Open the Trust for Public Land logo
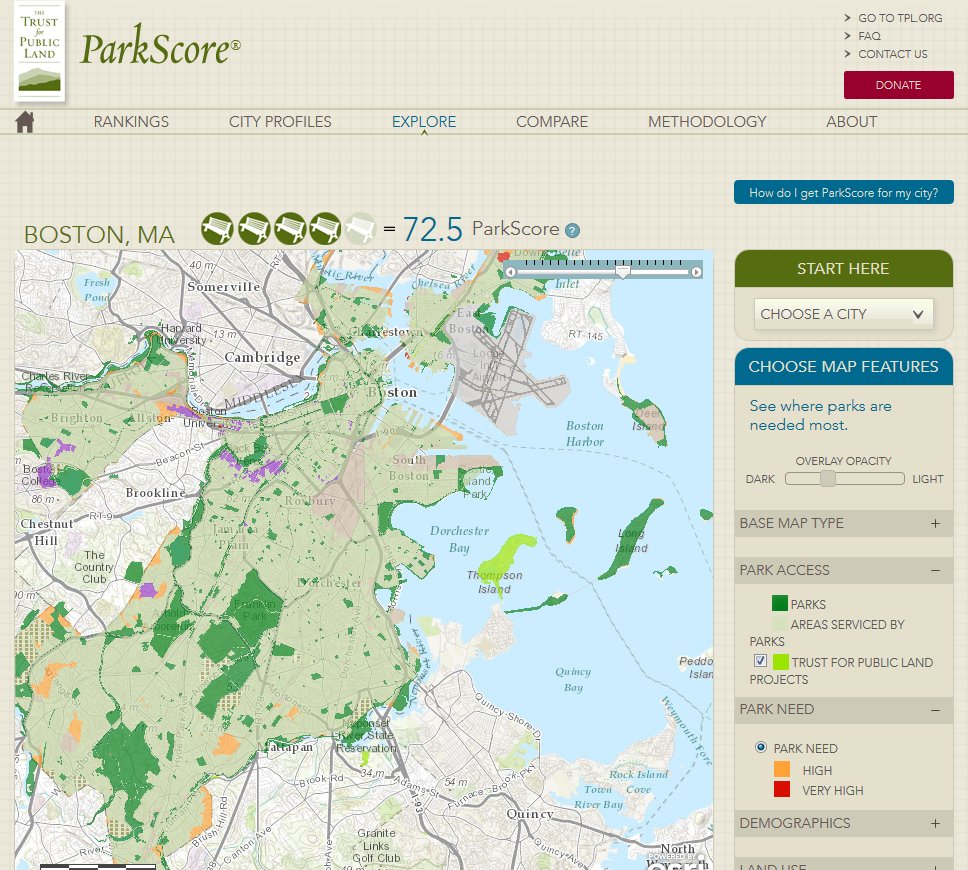This screenshot has width=968, height=870. (x=40, y=52)
